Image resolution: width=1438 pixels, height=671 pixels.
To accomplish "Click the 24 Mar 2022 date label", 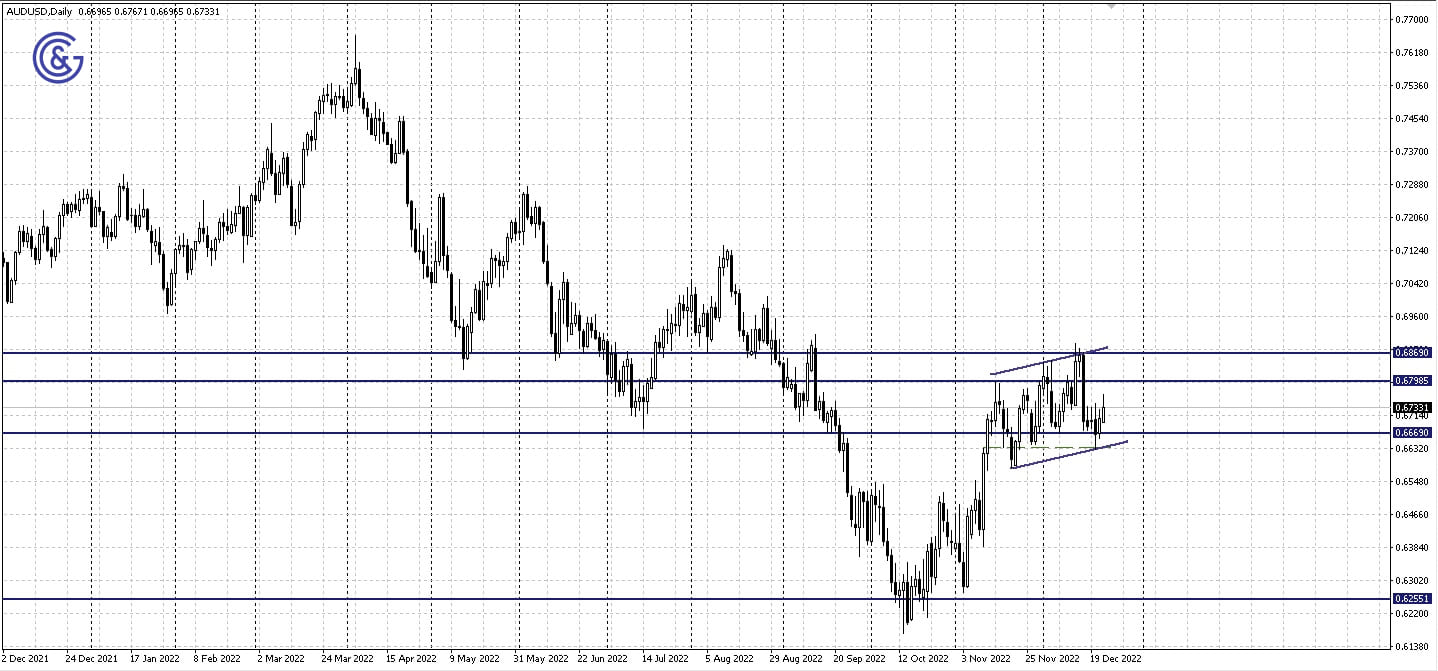I will pos(346,660).
